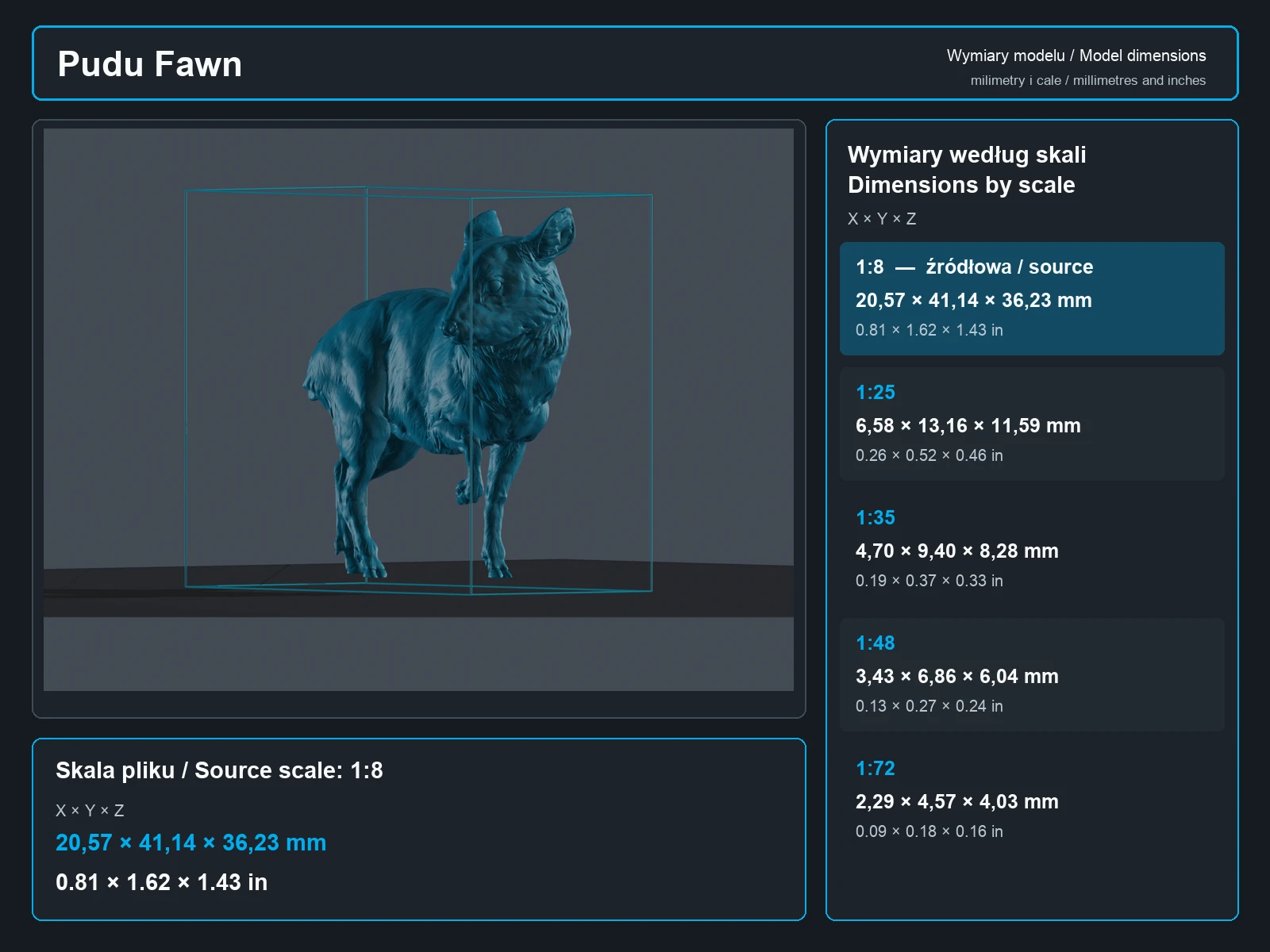Click 'Skala pliku / Source scale: 1:8' heading

tap(219, 770)
